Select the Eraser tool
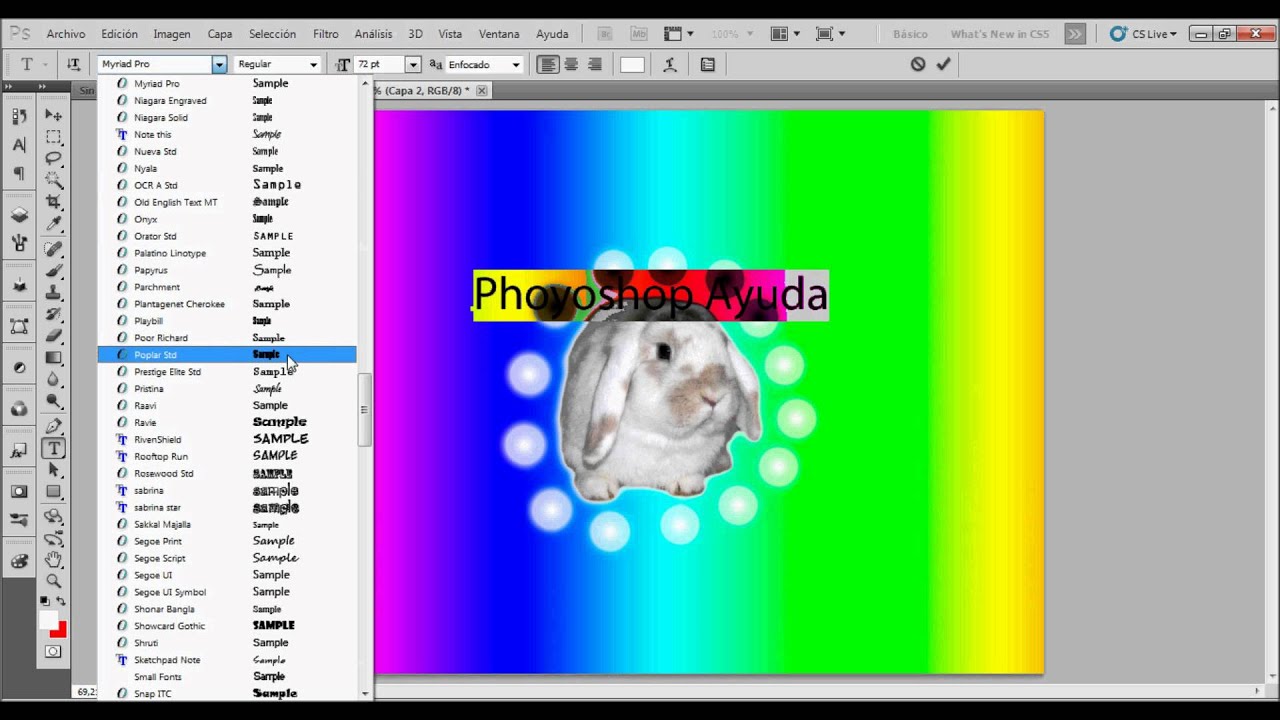This screenshot has height=720, width=1280. coord(54,336)
